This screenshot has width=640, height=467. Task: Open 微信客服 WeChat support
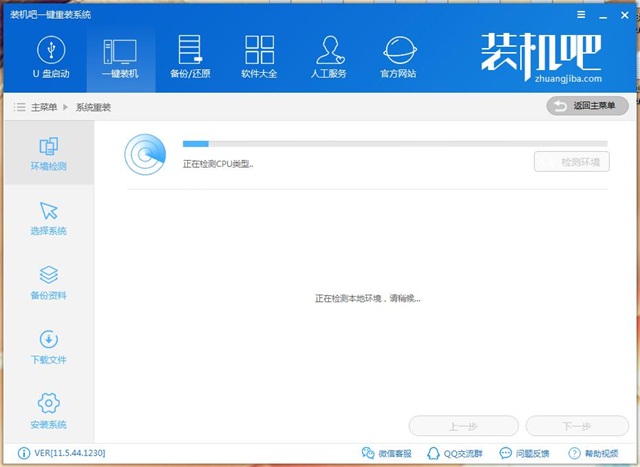(386, 454)
